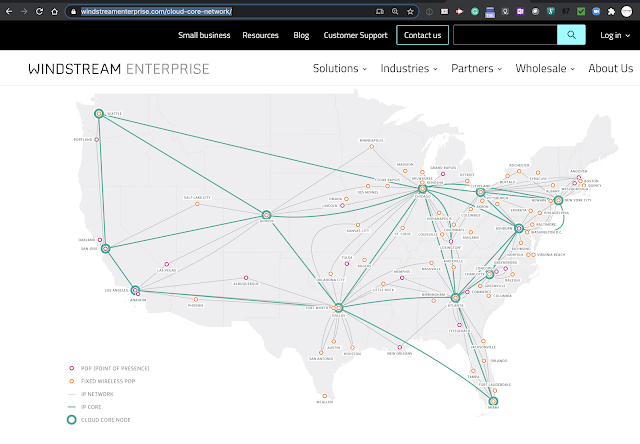Screen dimensions: 640x444
Task: Open Customer Support
Action: coord(356,35)
